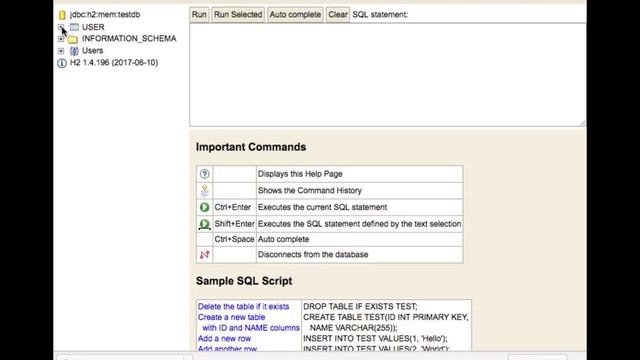The height and width of the screenshot is (360, 640).
Task: Click 'Create a new table' link
Action: [231, 317]
